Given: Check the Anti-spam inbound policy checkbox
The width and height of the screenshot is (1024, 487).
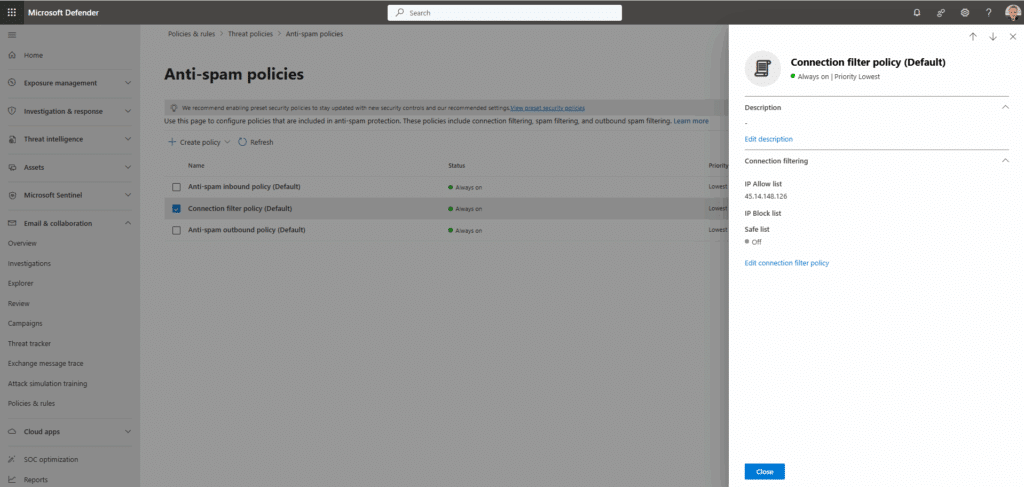Looking at the screenshot, I should [176, 187].
